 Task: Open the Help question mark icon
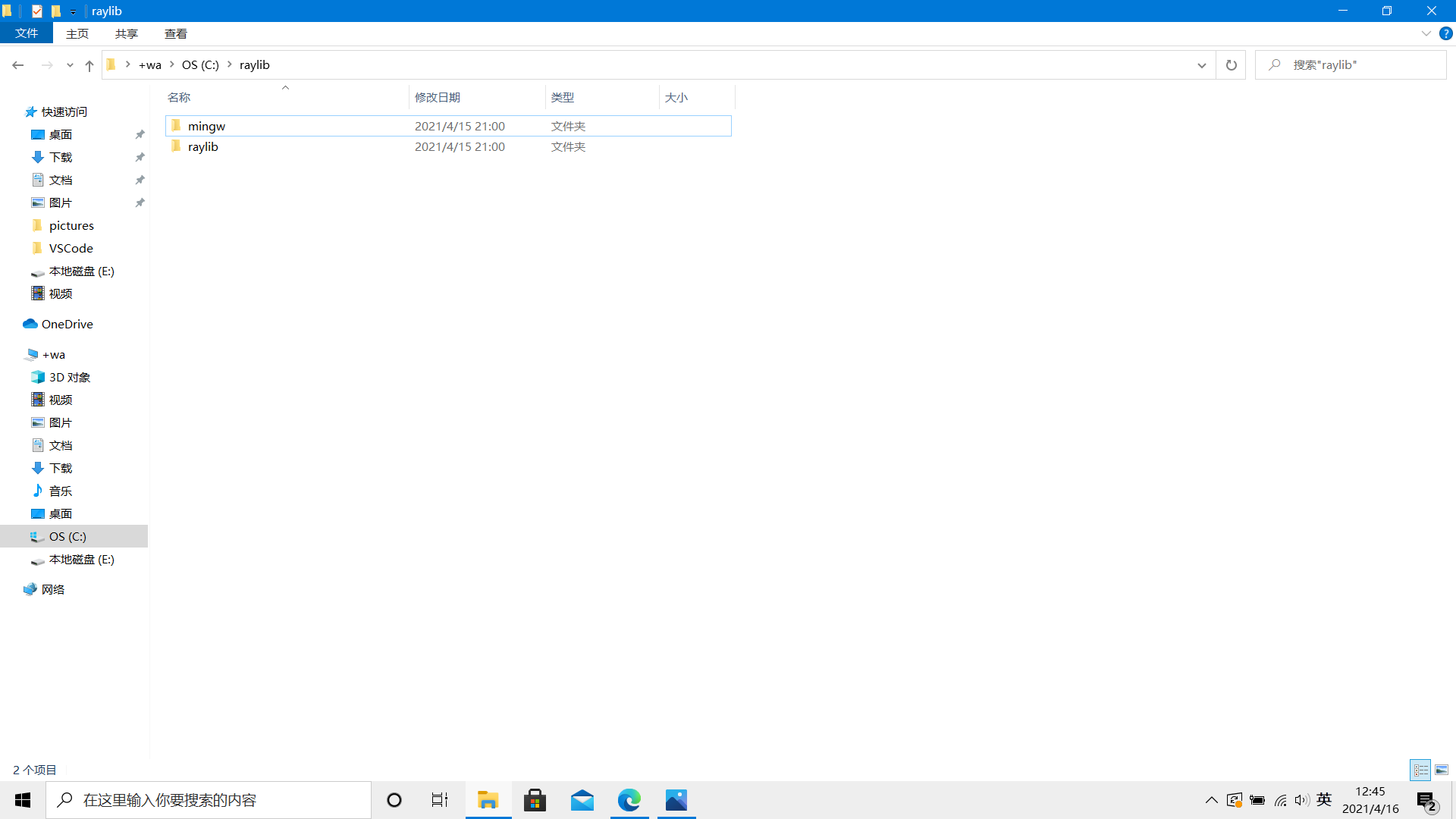coord(1445,33)
